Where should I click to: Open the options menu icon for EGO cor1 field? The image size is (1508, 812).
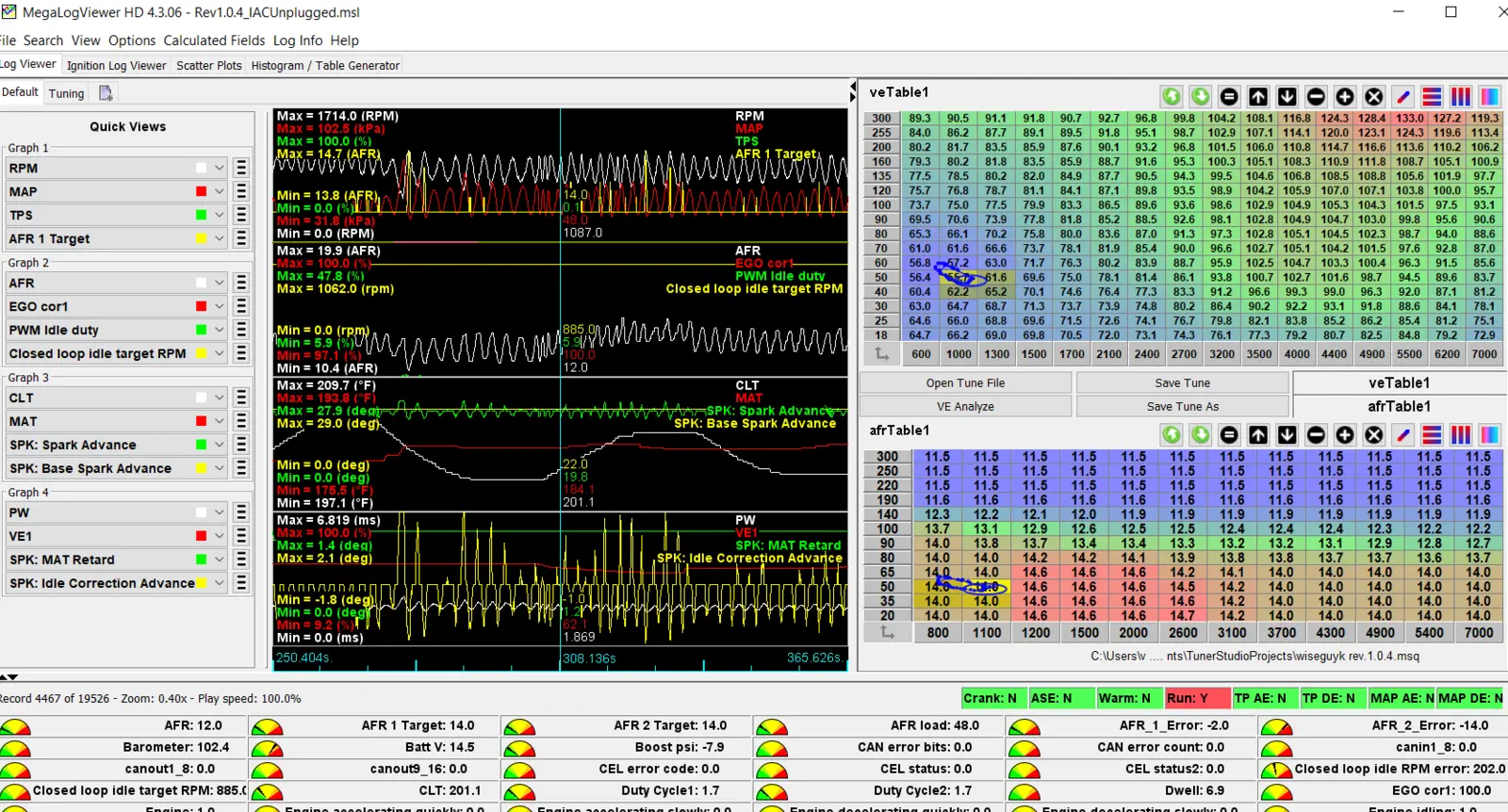click(241, 306)
